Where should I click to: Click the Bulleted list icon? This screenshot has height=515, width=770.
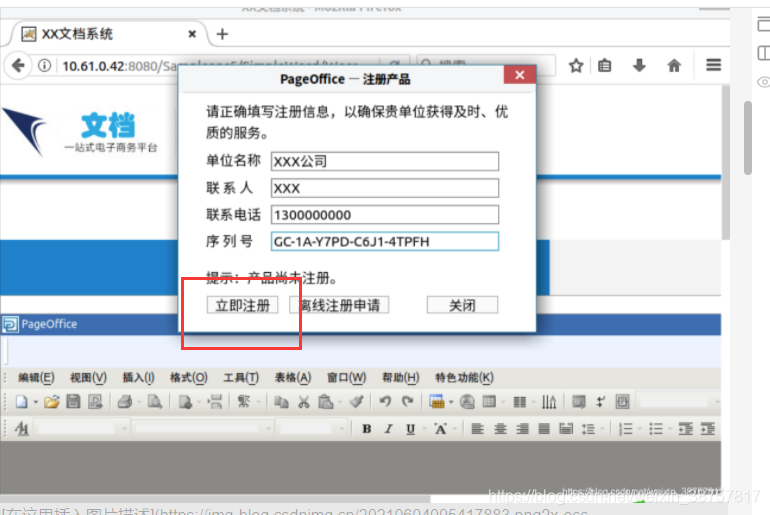pos(656,429)
